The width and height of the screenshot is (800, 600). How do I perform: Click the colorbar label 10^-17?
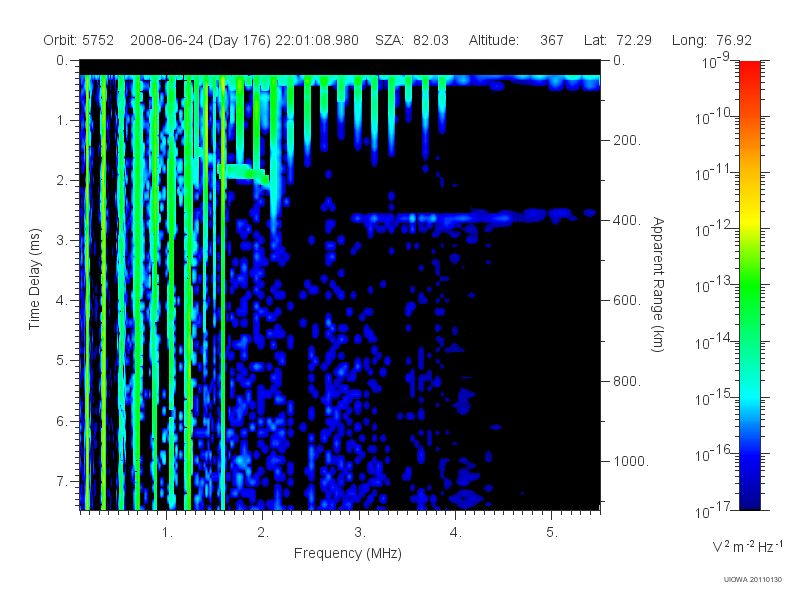coord(715,510)
